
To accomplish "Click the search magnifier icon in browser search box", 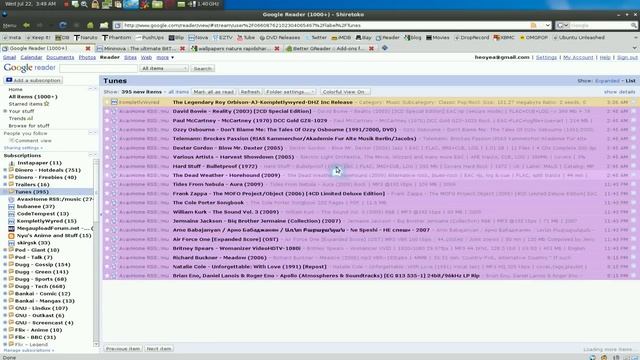I will pos(633,25).
